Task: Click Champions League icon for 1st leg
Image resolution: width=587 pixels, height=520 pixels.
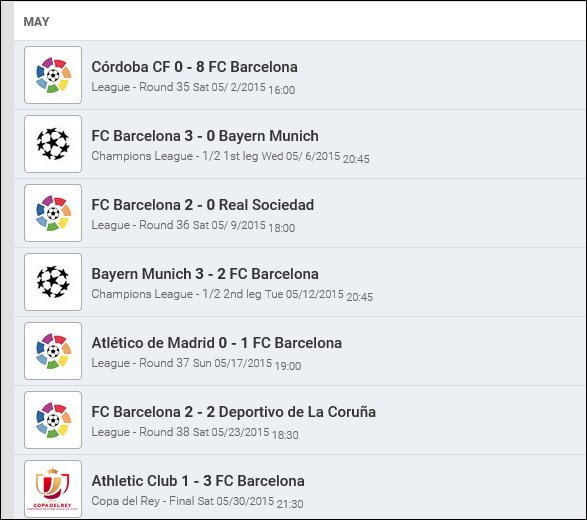Action: tap(53, 144)
